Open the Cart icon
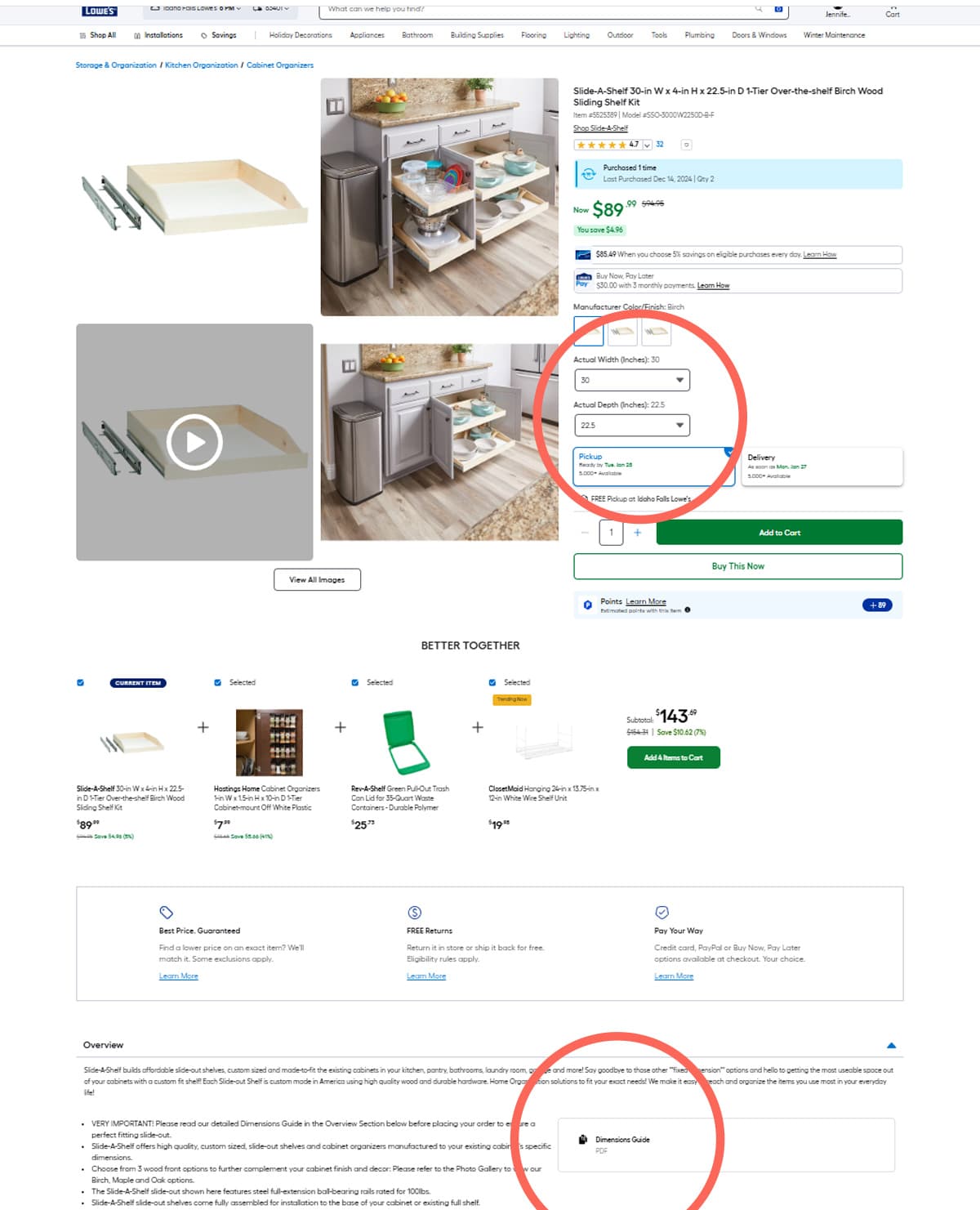The height and width of the screenshot is (1210, 980). pos(893,11)
